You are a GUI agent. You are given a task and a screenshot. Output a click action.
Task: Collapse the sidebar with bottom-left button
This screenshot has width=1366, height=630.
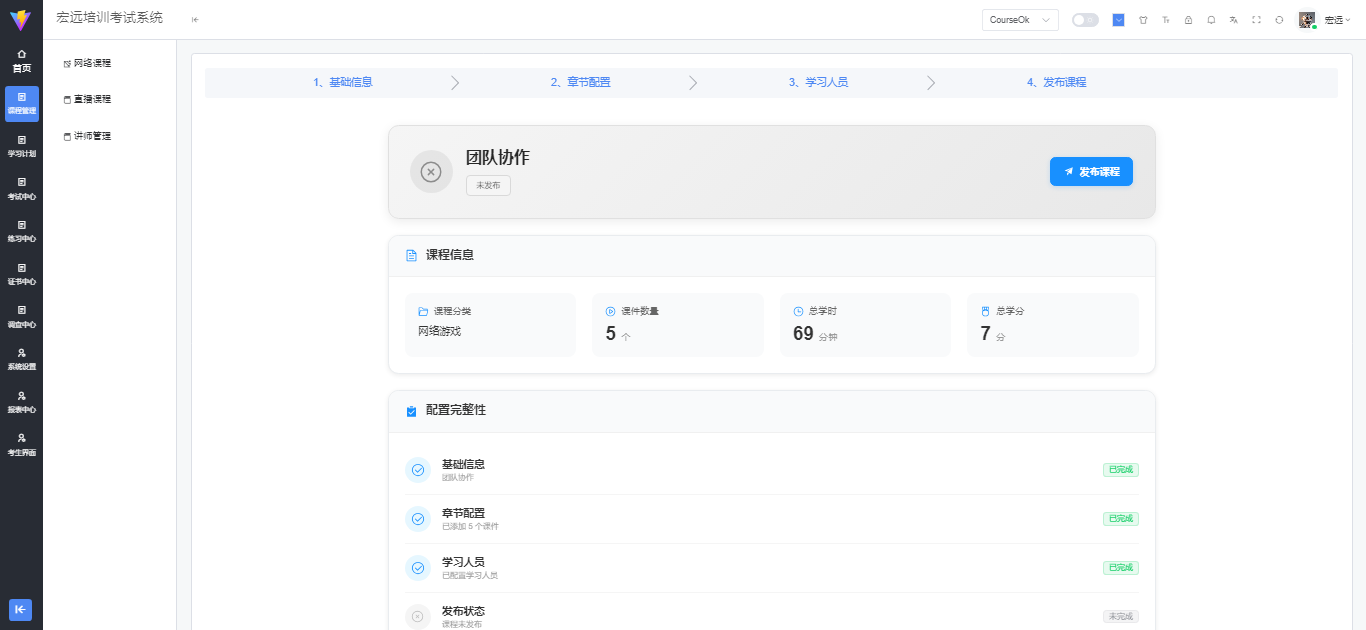pyautogui.click(x=21, y=610)
